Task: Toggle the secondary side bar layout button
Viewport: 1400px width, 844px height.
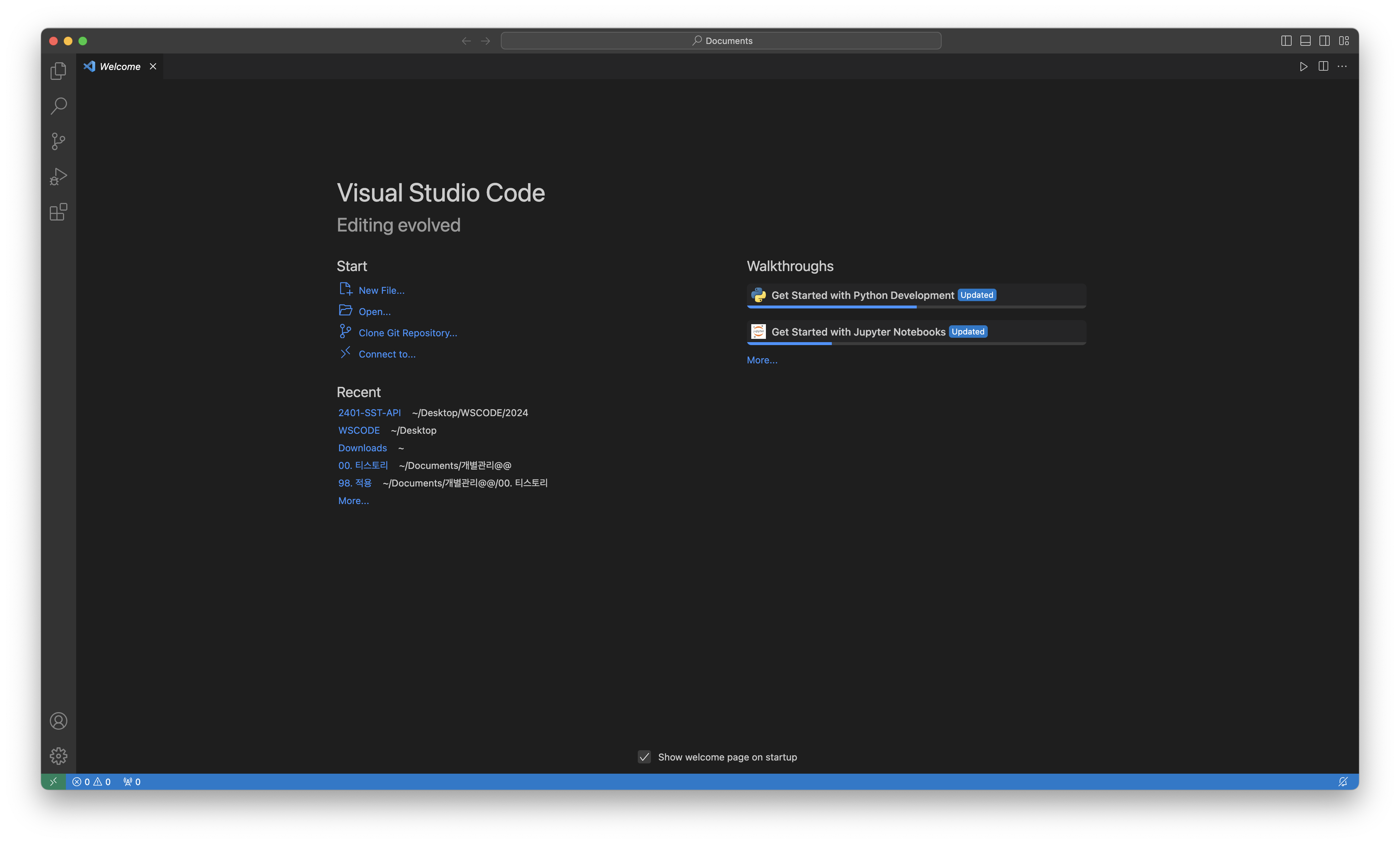Action: tap(1324, 41)
